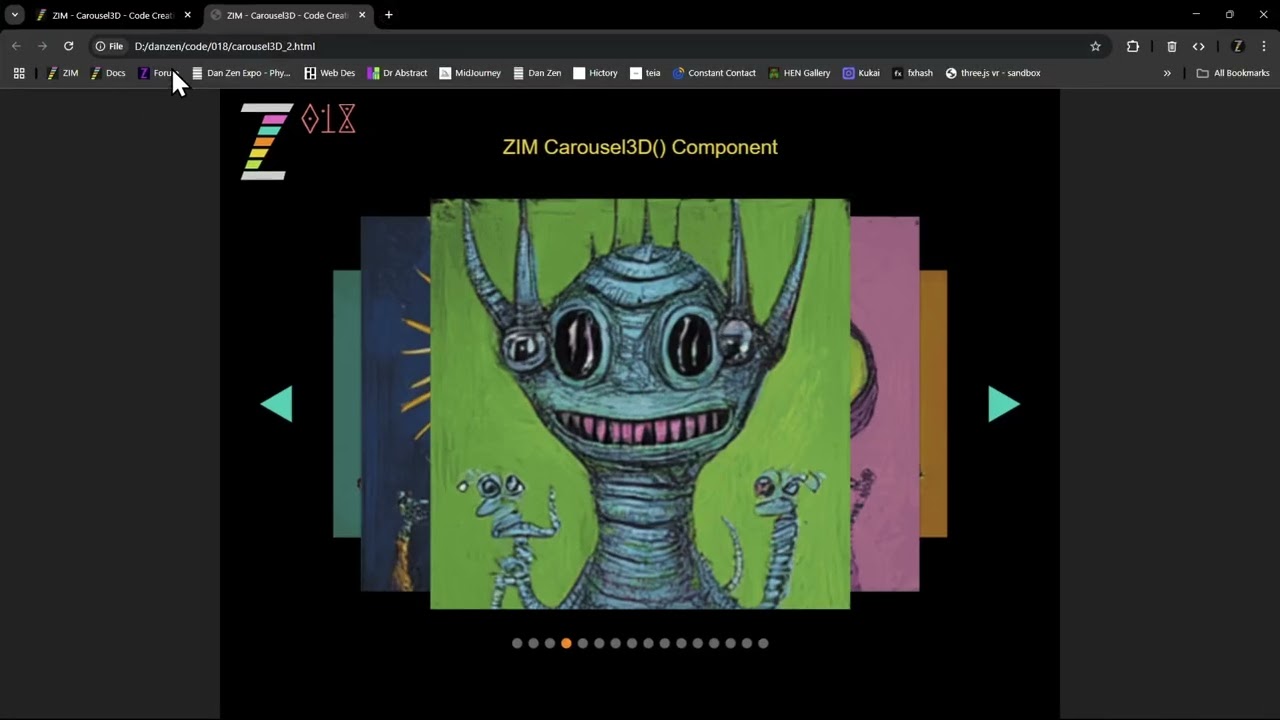1280x720 pixels.
Task: Click the trash can extension icon
Action: pos(1172,46)
